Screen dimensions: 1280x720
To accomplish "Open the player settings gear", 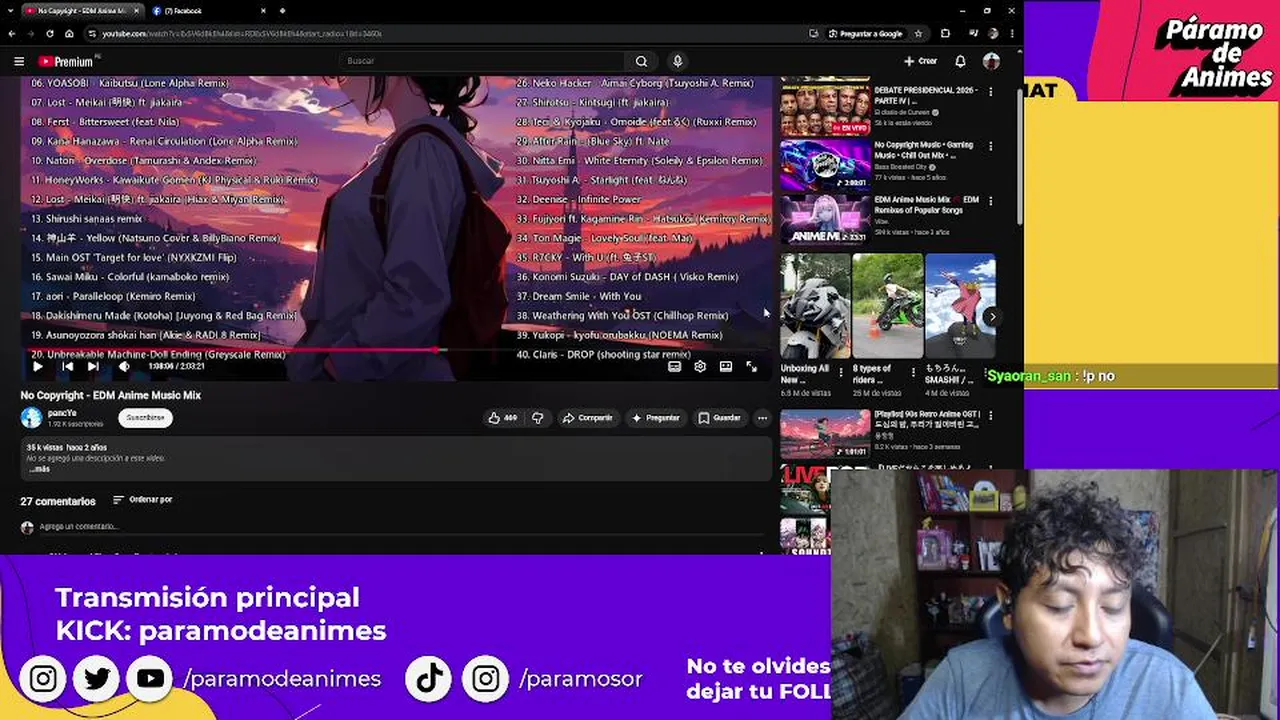I will point(700,366).
